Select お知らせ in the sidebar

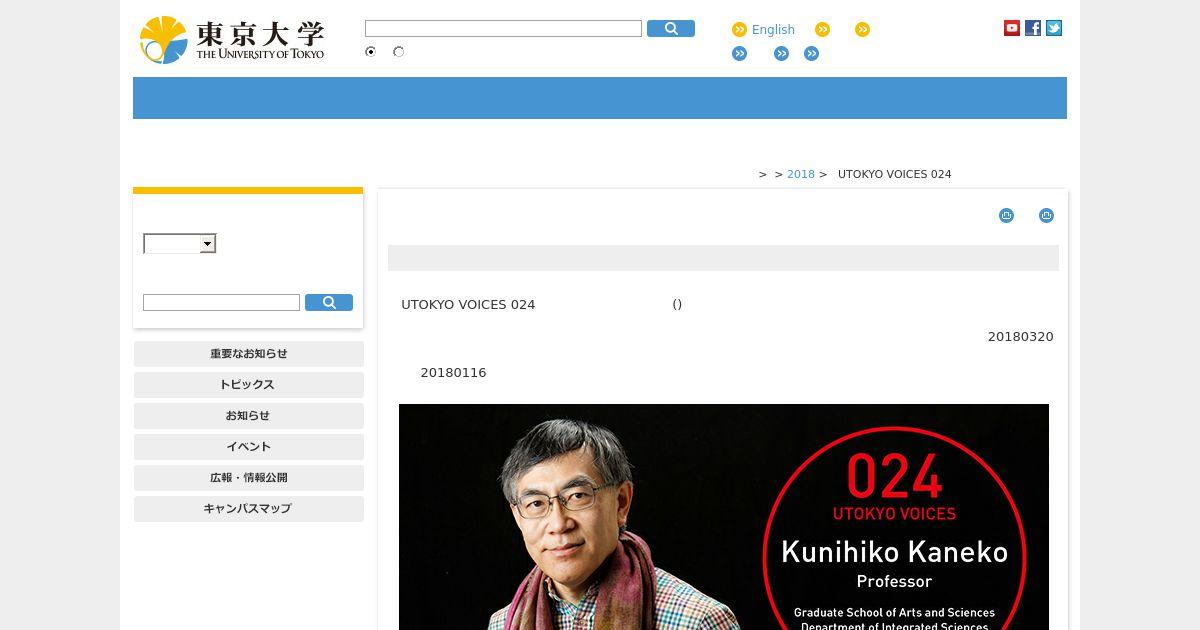[x=248, y=416]
